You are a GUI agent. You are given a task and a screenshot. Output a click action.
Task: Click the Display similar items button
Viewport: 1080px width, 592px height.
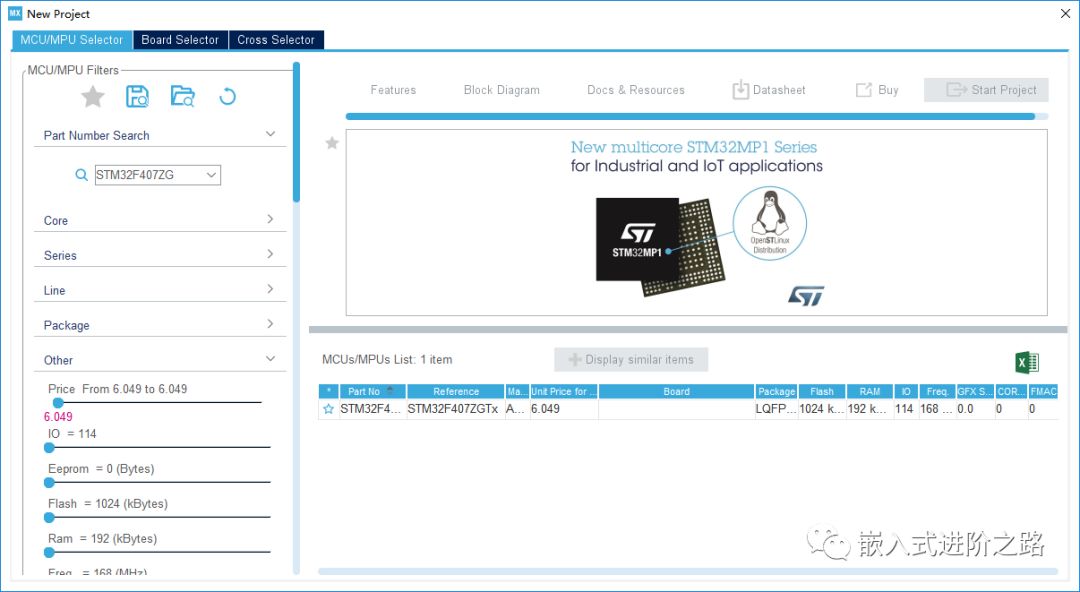tap(631, 360)
